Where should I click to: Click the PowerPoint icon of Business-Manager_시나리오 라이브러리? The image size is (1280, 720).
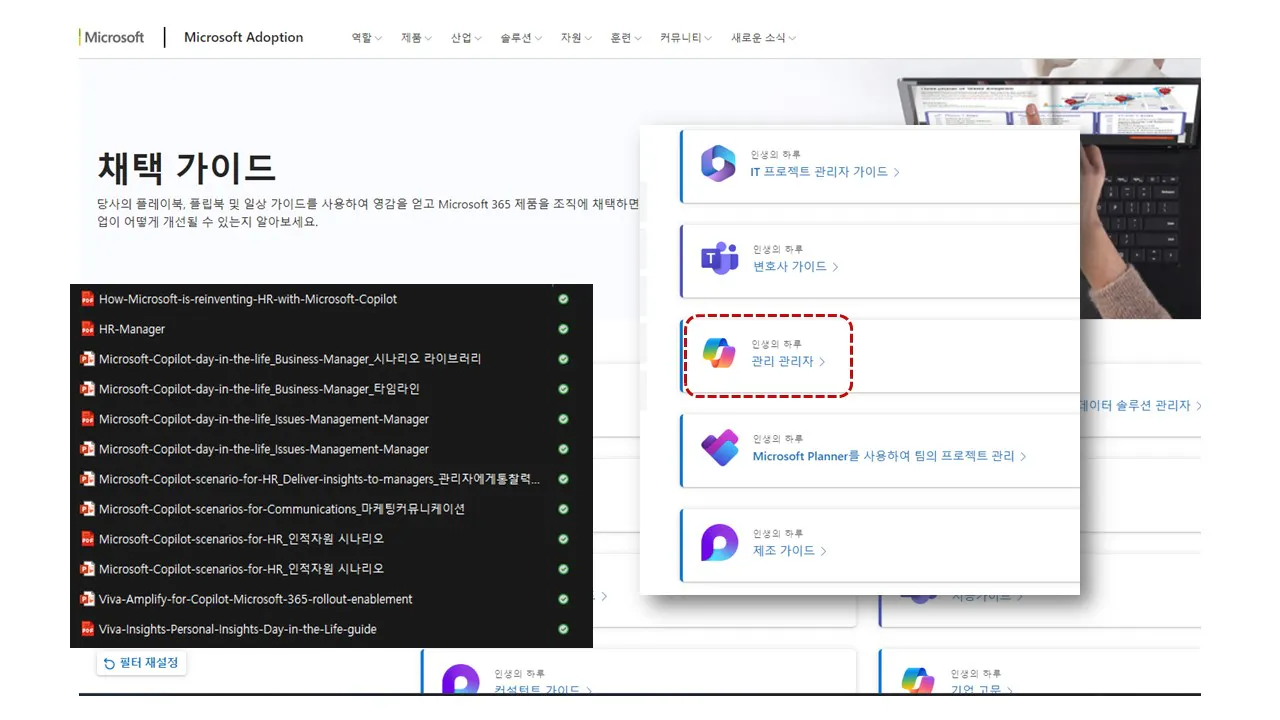click(x=87, y=359)
